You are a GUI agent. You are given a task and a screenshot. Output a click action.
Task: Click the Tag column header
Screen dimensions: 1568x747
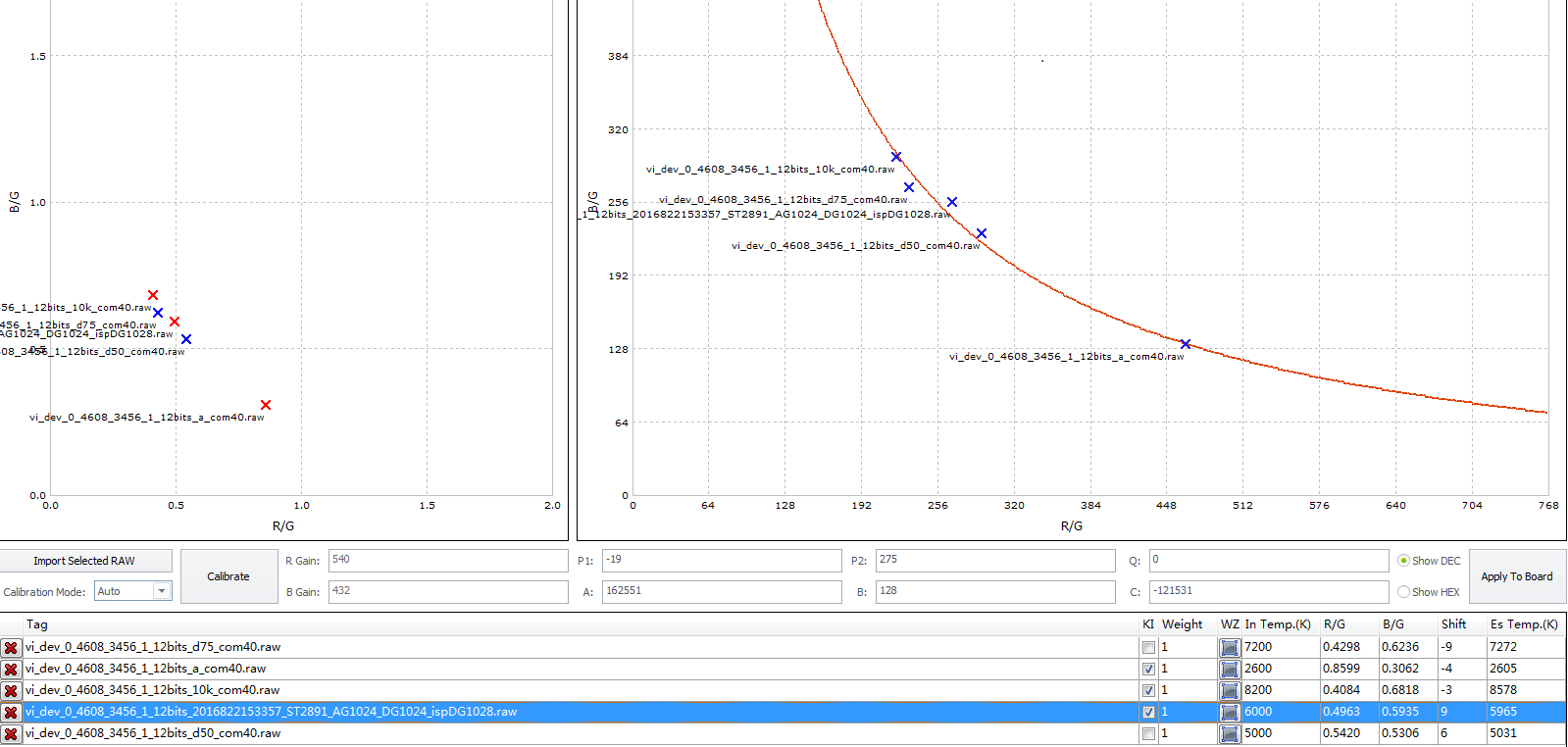(37, 624)
